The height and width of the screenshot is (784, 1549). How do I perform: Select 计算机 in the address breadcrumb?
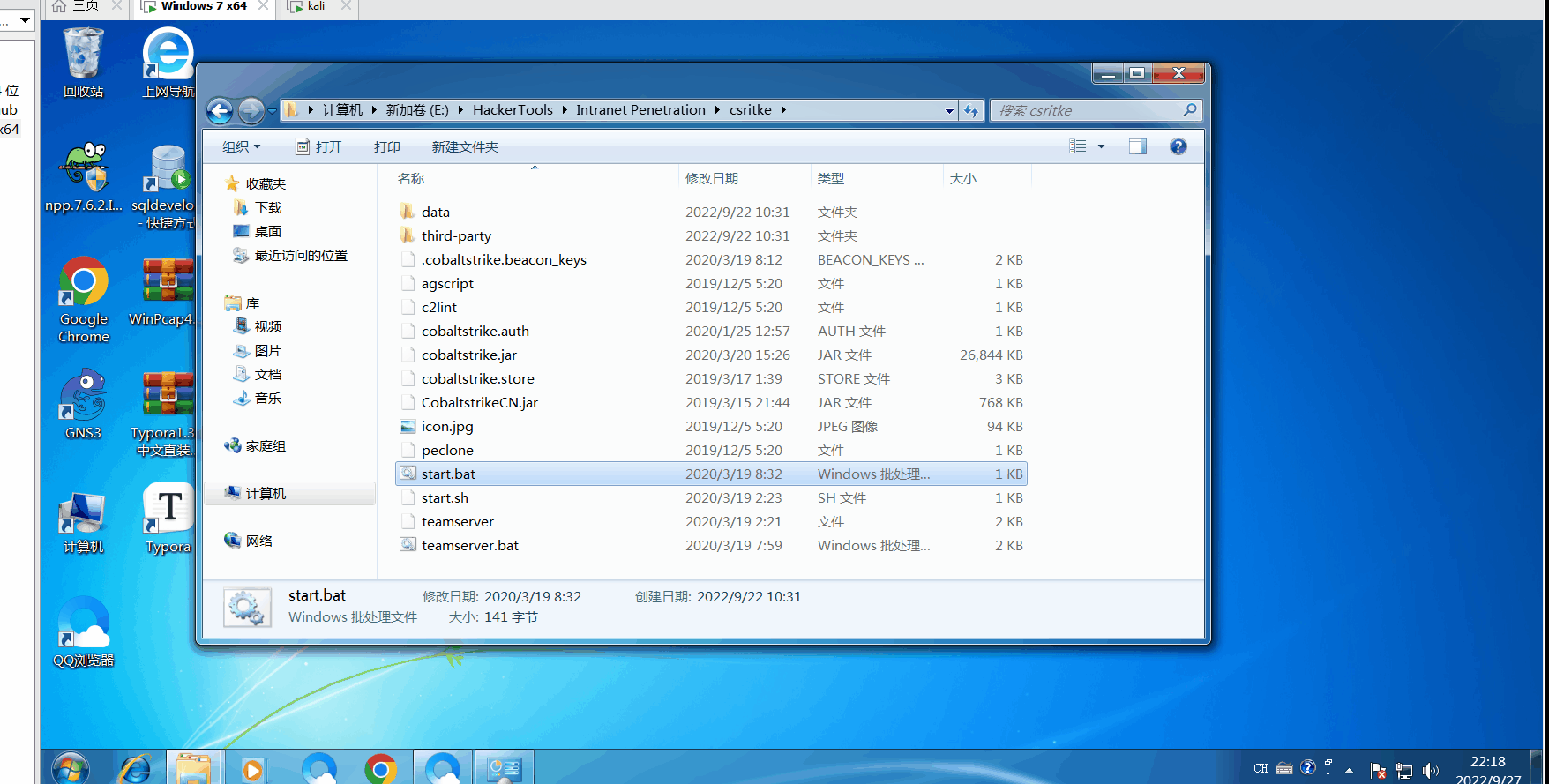click(342, 110)
